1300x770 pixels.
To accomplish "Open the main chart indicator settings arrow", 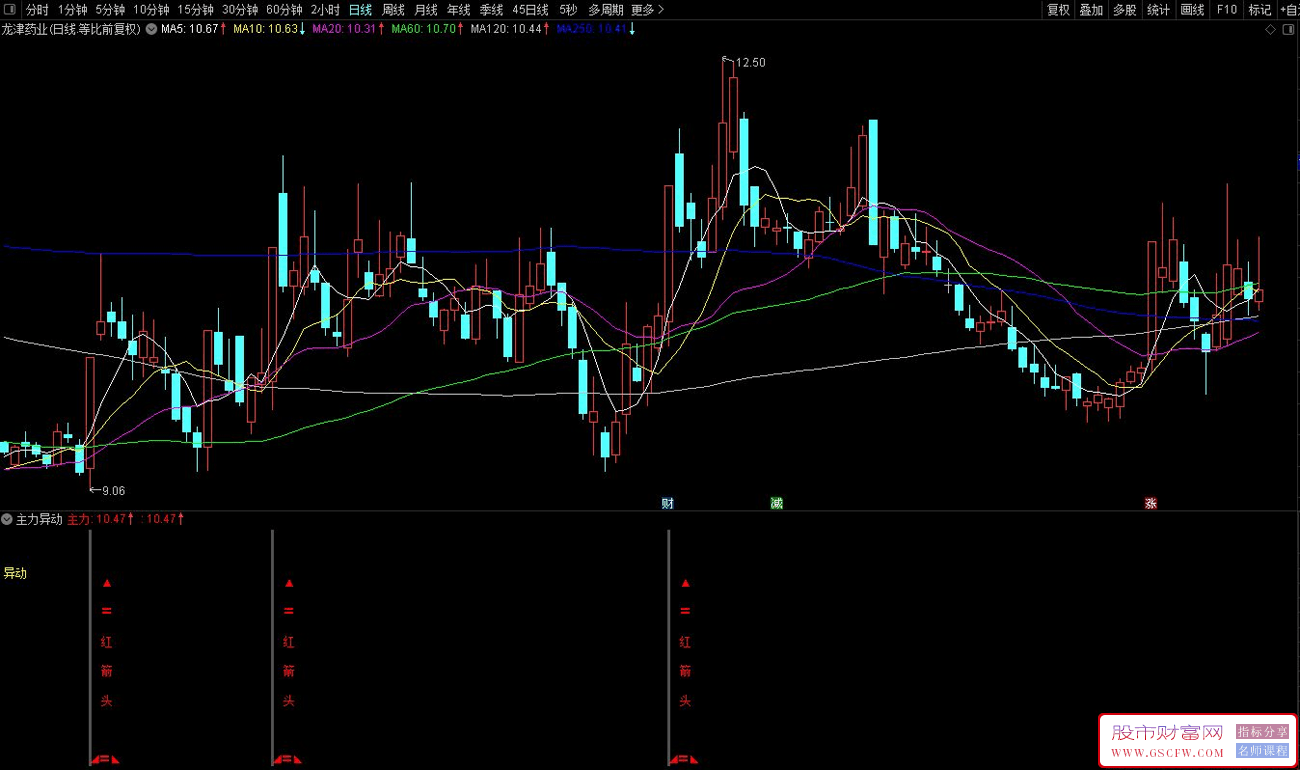I will click(x=151, y=29).
